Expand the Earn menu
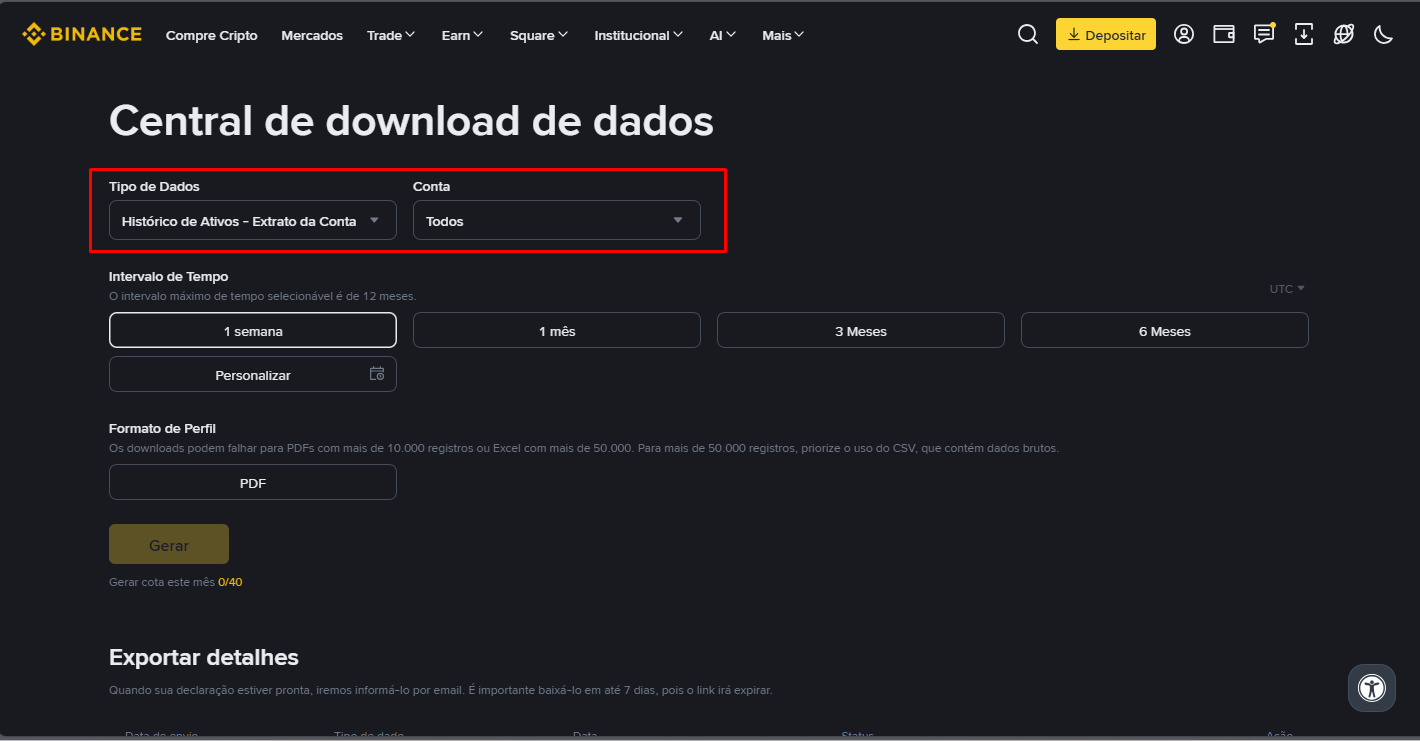The width and height of the screenshot is (1420, 741). coord(462,35)
